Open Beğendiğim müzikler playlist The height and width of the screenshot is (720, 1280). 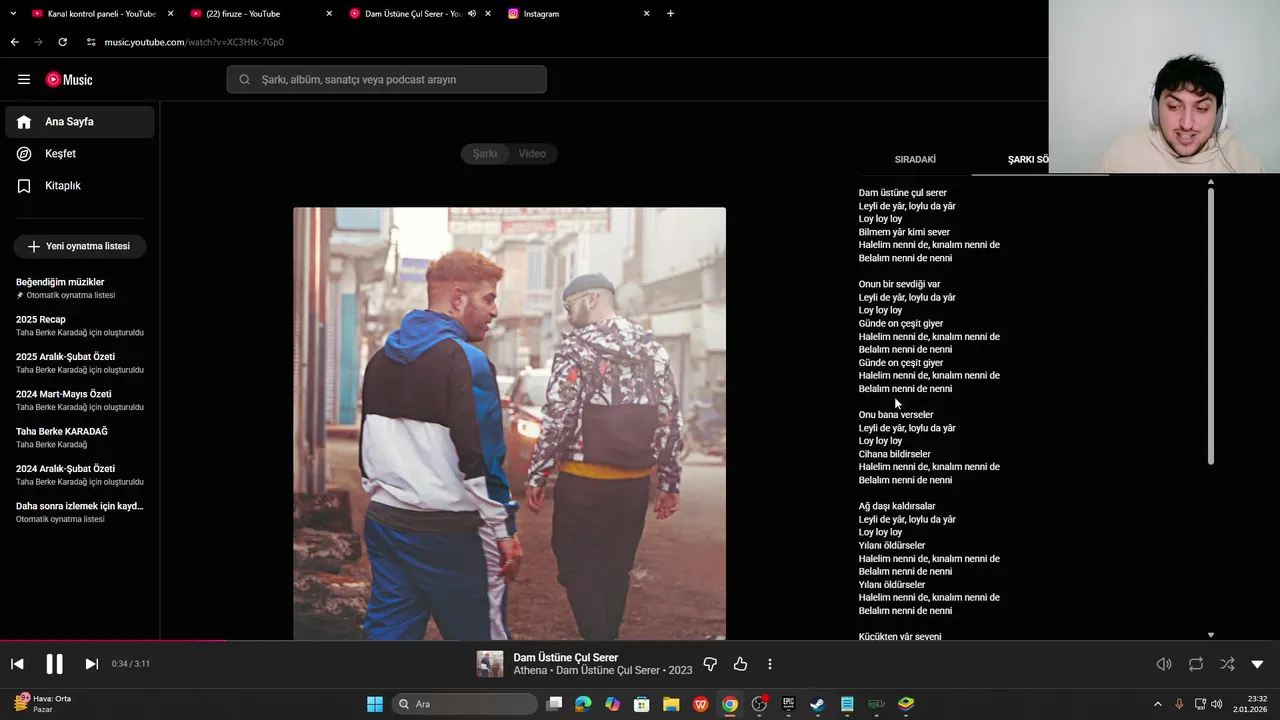click(x=80, y=288)
